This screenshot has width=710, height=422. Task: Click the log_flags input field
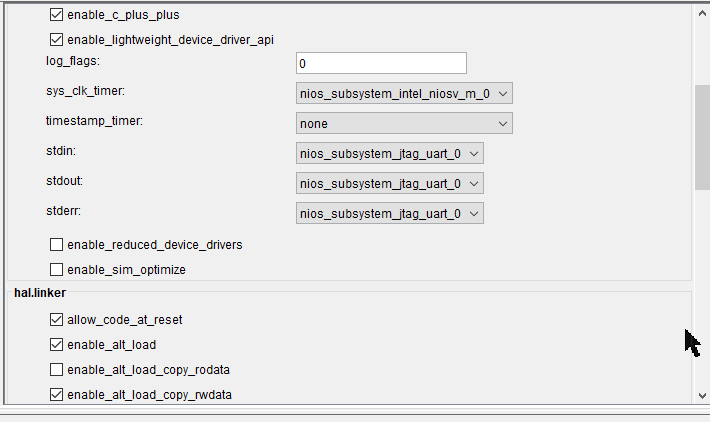(381, 64)
